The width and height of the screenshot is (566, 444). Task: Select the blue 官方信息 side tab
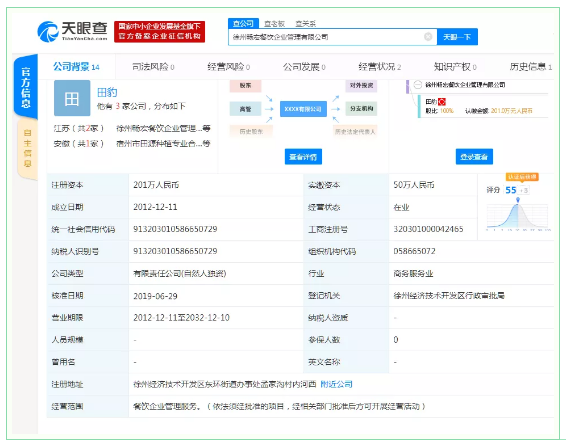(26, 87)
